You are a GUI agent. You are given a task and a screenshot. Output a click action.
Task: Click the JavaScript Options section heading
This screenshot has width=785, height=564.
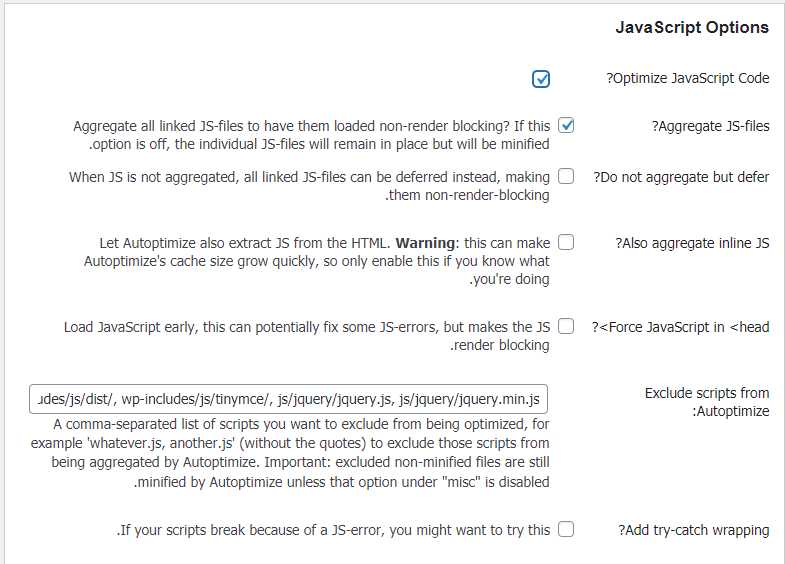[691, 27]
